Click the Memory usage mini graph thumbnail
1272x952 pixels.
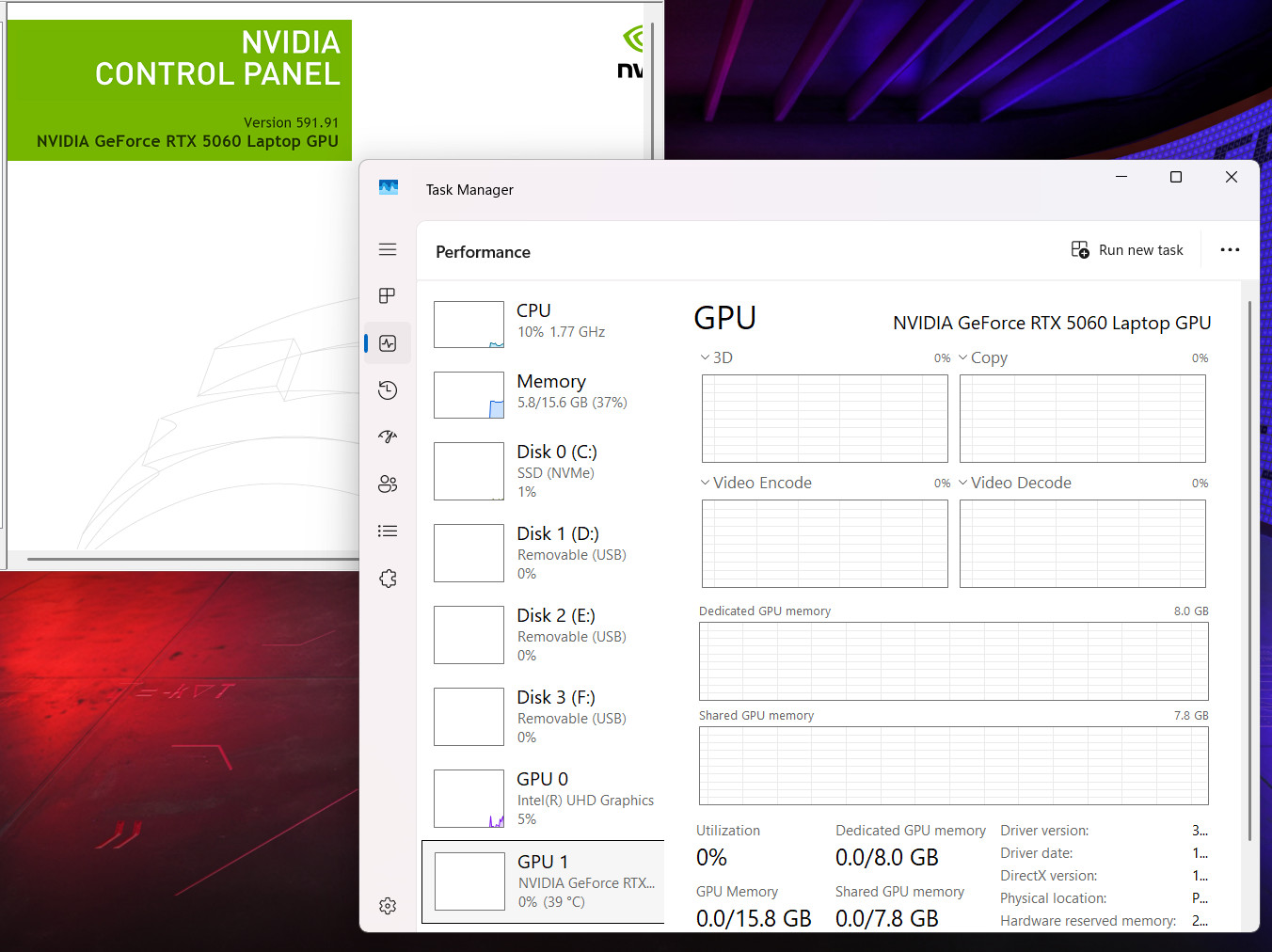tap(469, 395)
